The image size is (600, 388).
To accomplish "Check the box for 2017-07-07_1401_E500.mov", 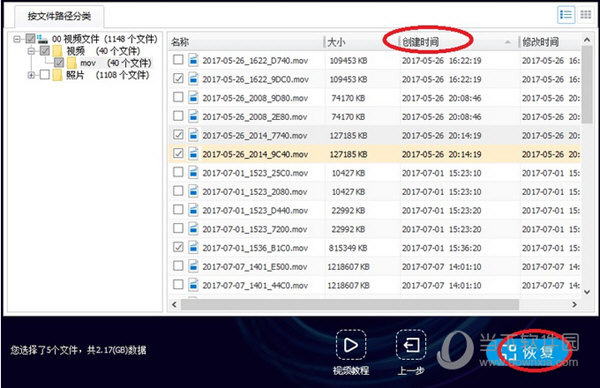I will (x=178, y=266).
